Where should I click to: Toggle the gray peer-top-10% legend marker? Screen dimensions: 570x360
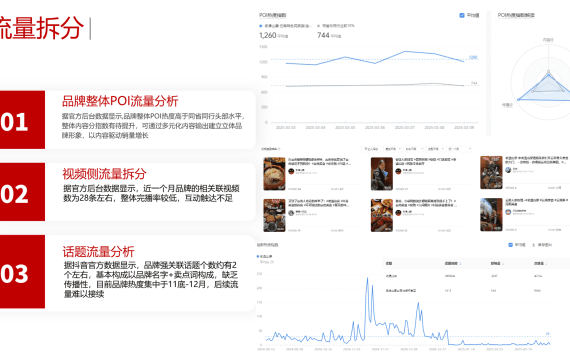(319, 26)
